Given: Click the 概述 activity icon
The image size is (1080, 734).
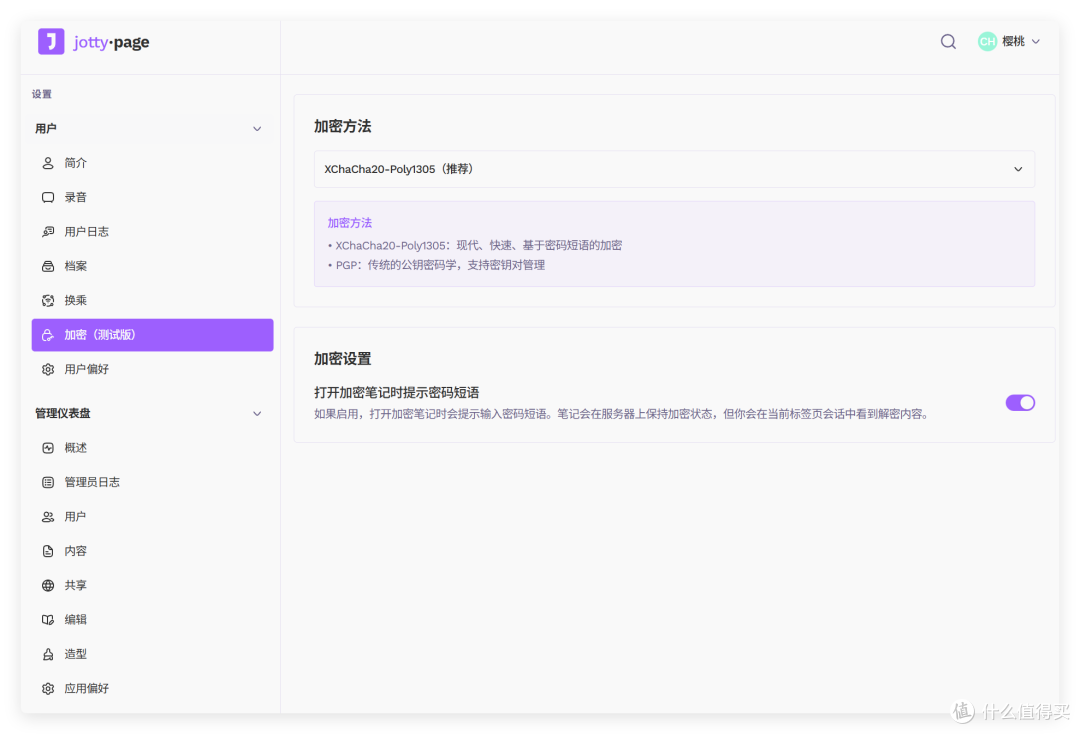Looking at the screenshot, I should [48, 448].
